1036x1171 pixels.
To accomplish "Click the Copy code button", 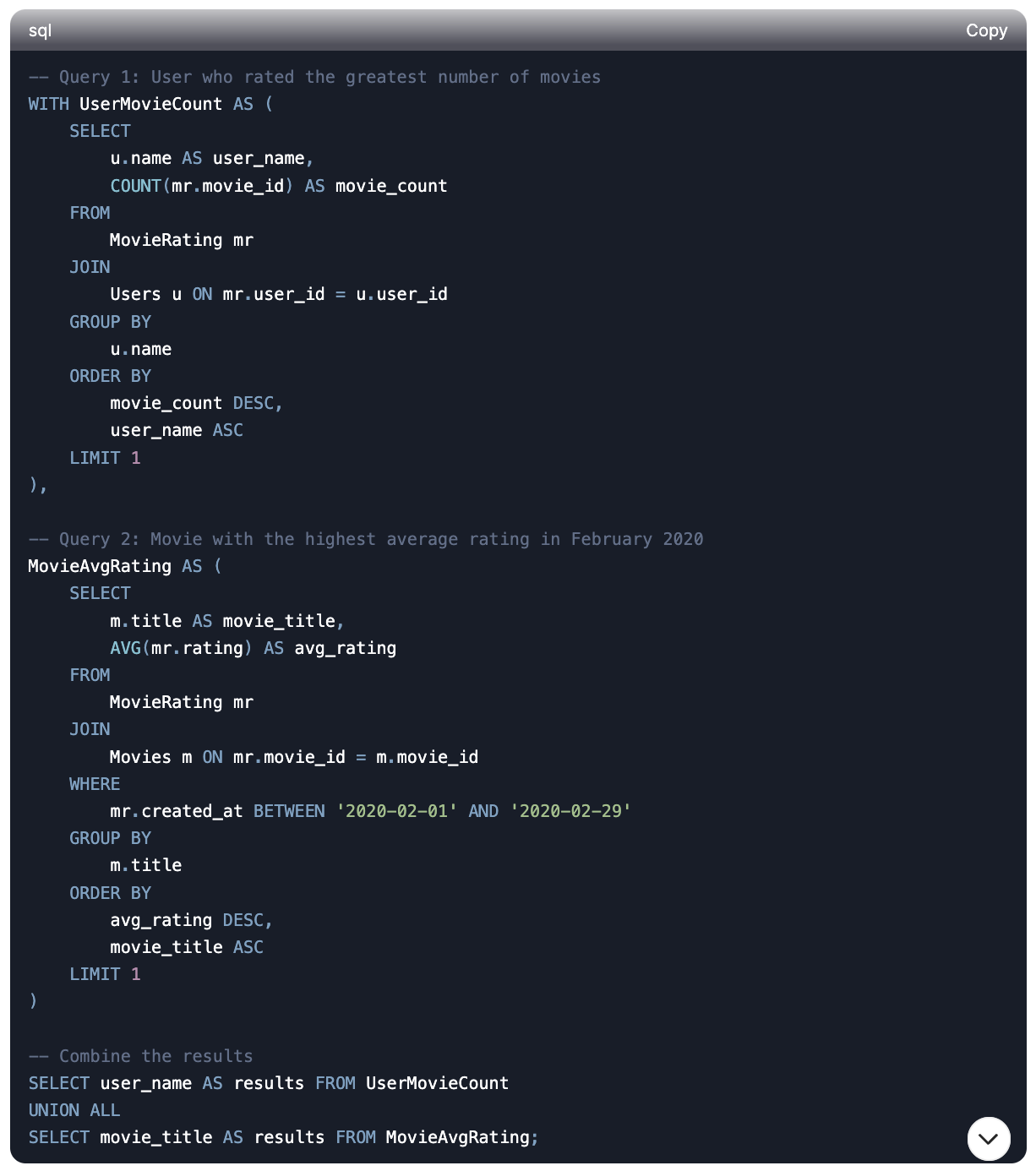I will (986, 30).
